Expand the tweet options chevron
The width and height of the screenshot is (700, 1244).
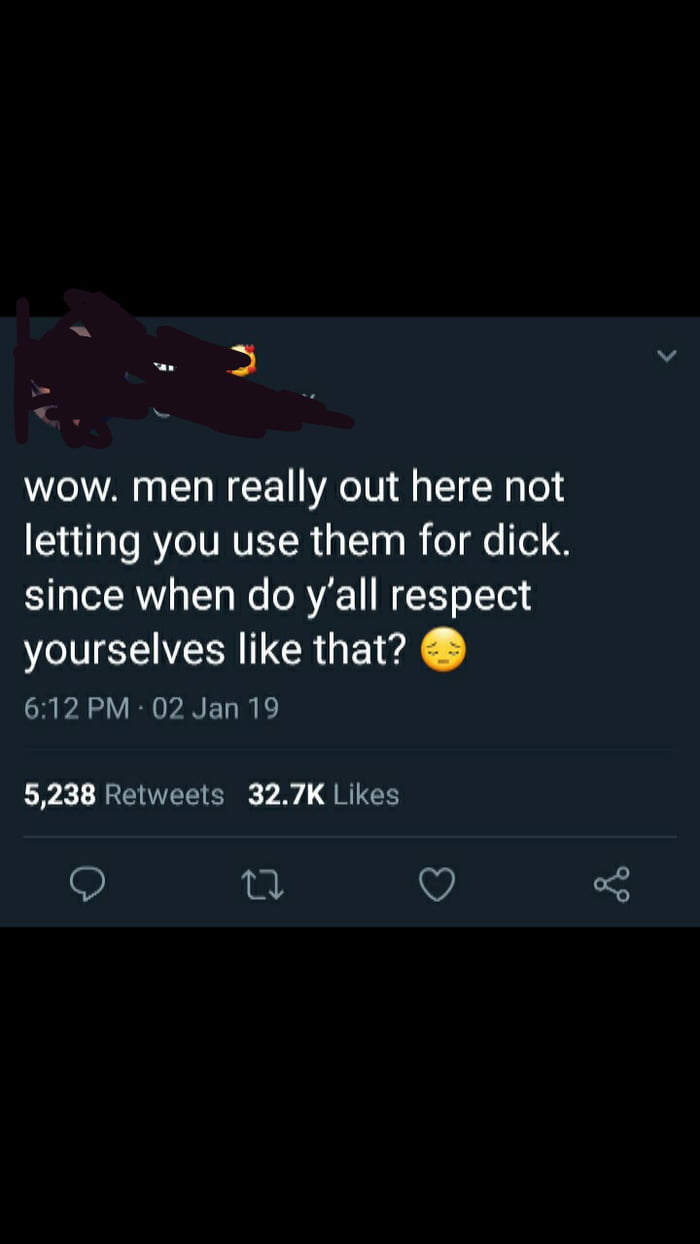pos(668,356)
